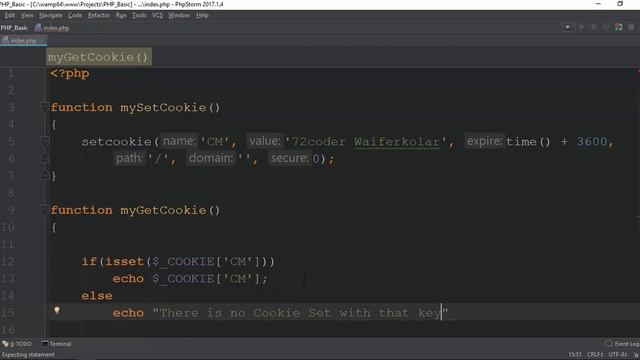640x360 pixels.
Task: Open run configuration dropdown
Action: 567,27
